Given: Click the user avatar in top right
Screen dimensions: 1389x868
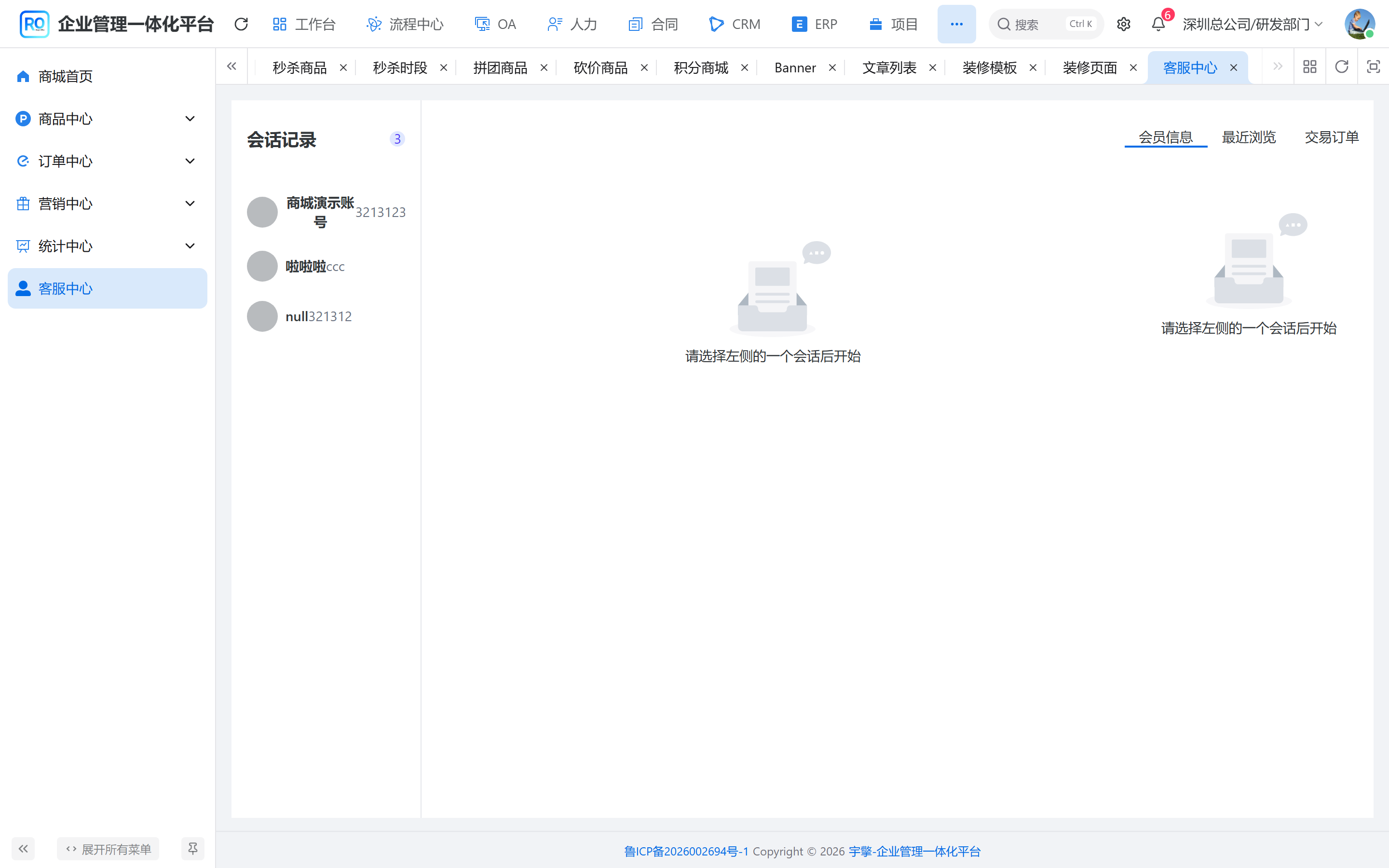Looking at the screenshot, I should click(1359, 24).
